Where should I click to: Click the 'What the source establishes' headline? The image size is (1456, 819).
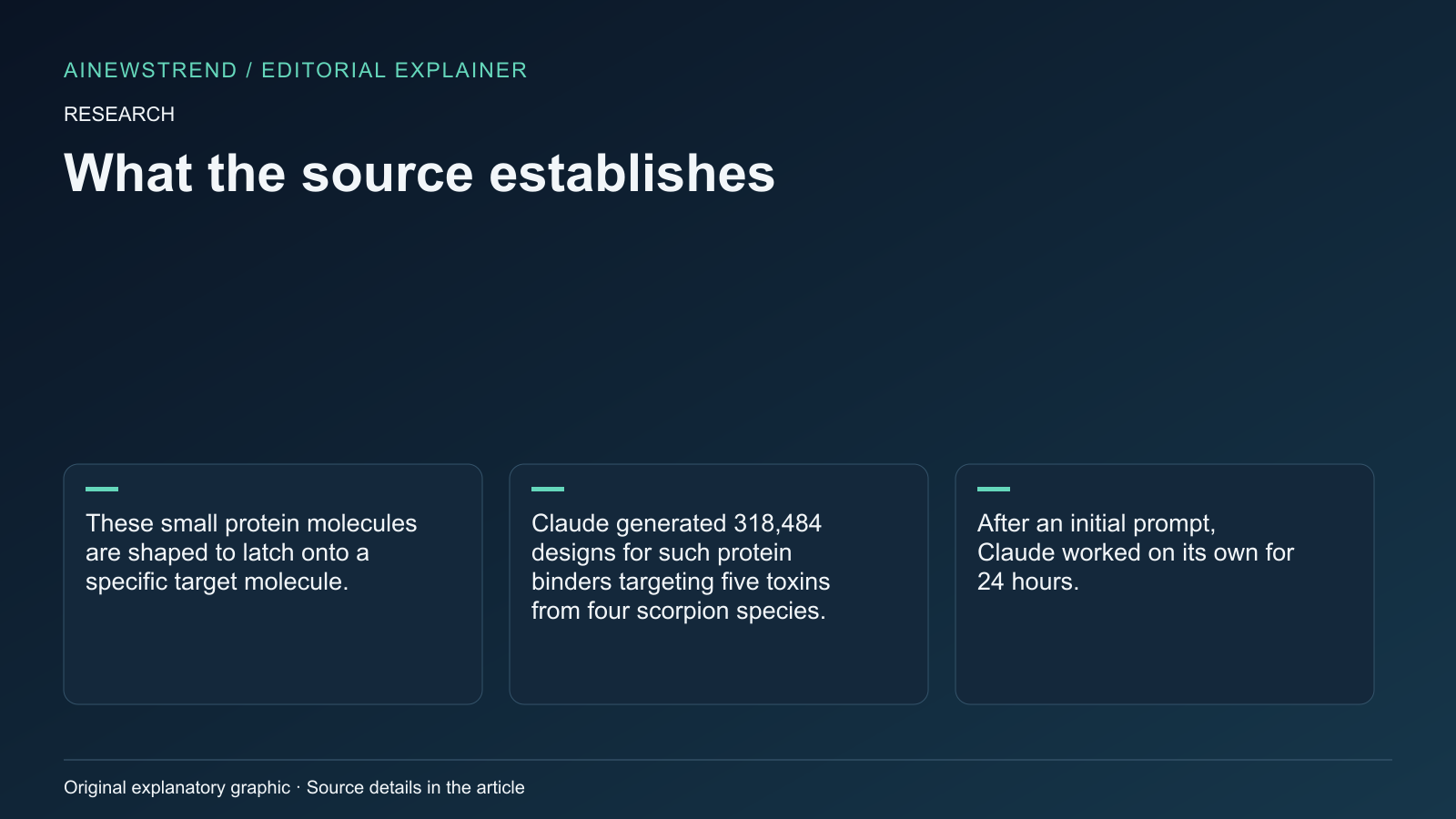[x=420, y=173]
